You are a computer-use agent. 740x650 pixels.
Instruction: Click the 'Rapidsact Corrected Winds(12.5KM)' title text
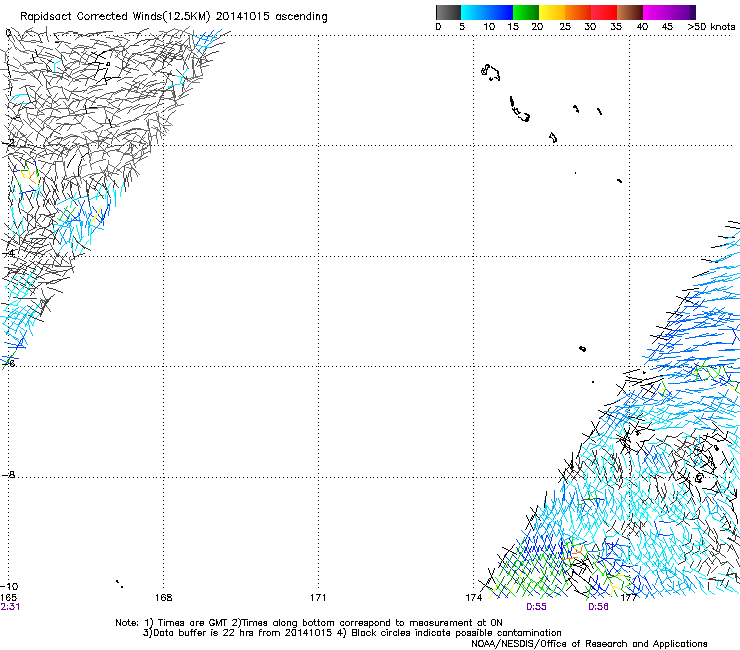point(115,17)
